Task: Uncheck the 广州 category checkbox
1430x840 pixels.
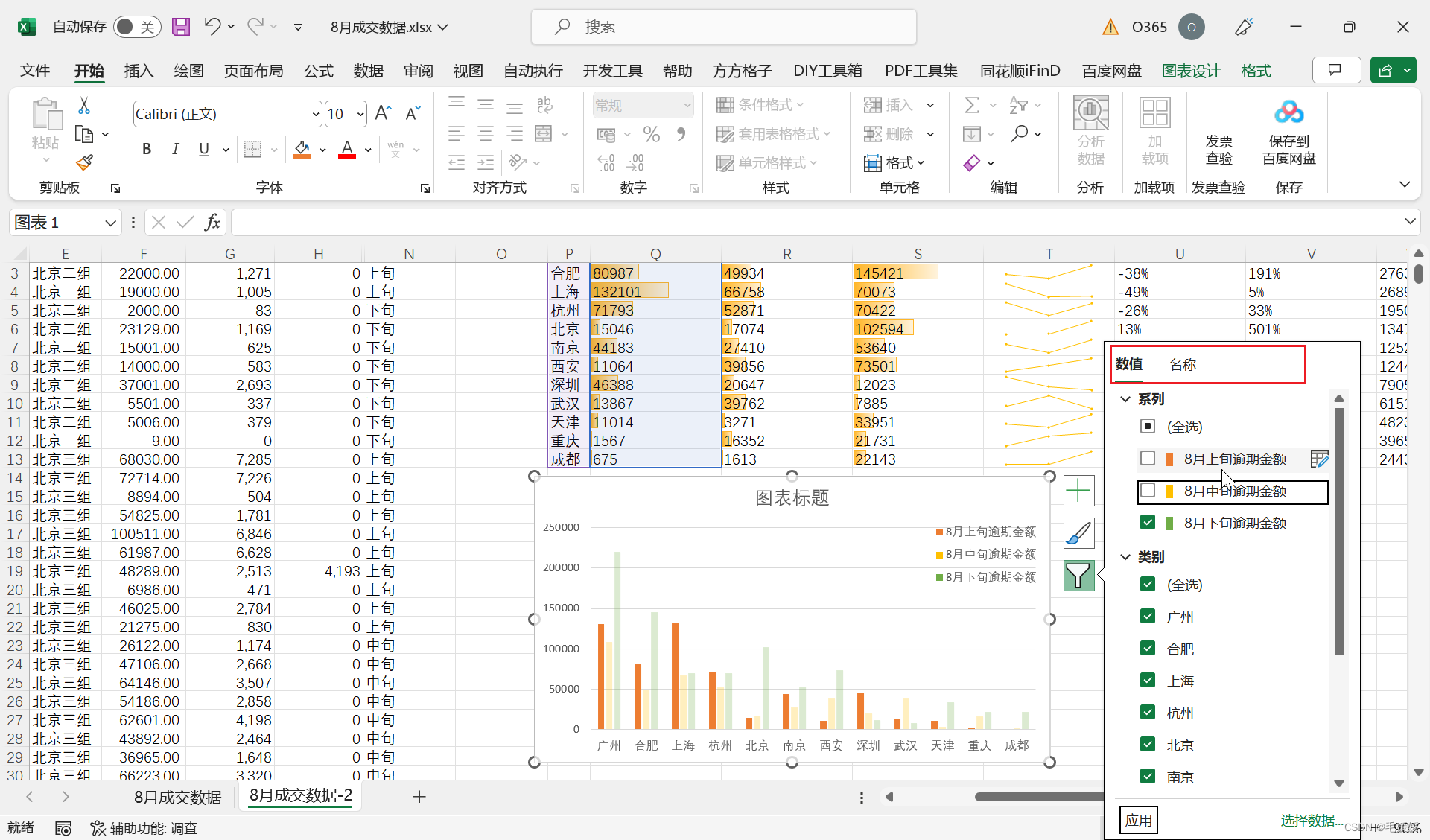Action: (x=1148, y=617)
